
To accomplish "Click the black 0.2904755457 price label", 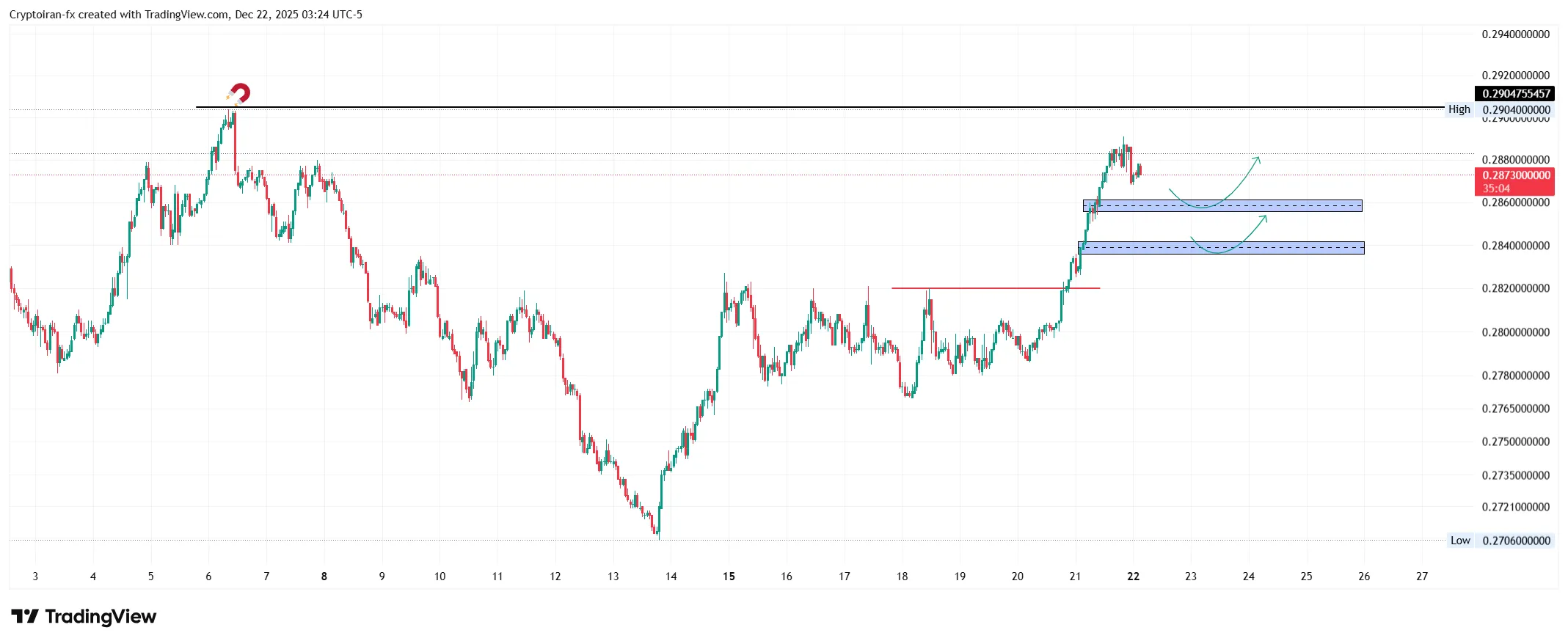I will click(x=1516, y=94).
